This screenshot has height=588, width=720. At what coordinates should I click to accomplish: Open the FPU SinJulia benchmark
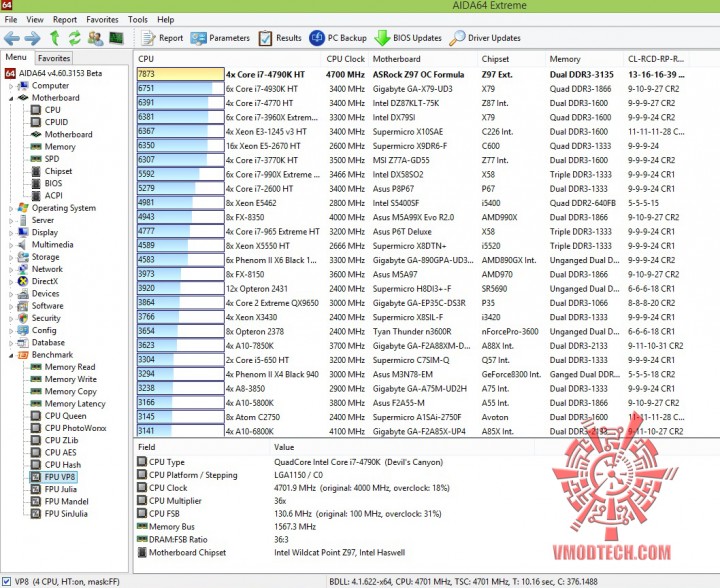coord(66,514)
